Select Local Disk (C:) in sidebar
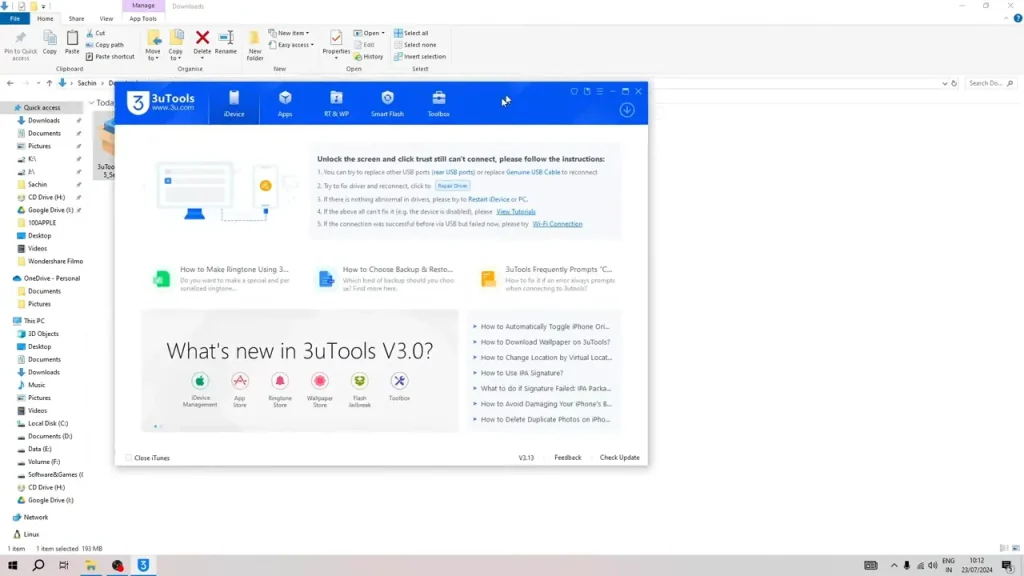 (48, 423)
